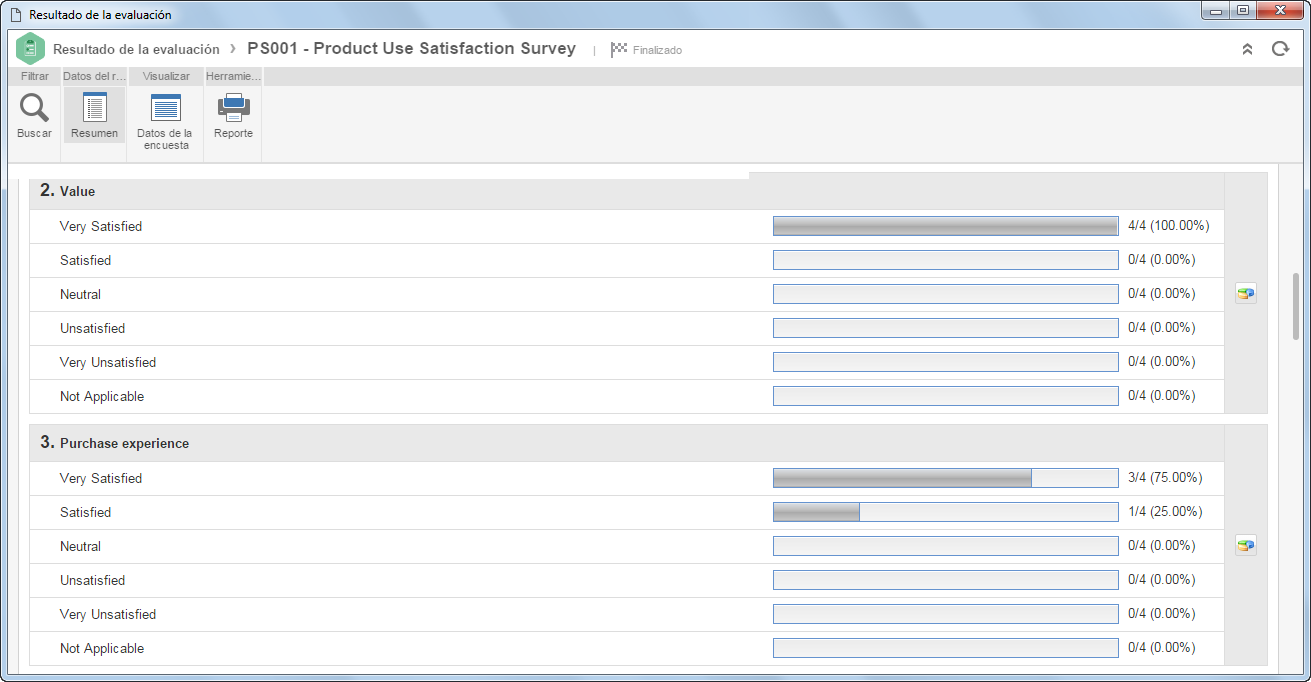Click the Finalizado status flag
The height and width of the screenshot is (682, 1311).
(x=646, y=49)
